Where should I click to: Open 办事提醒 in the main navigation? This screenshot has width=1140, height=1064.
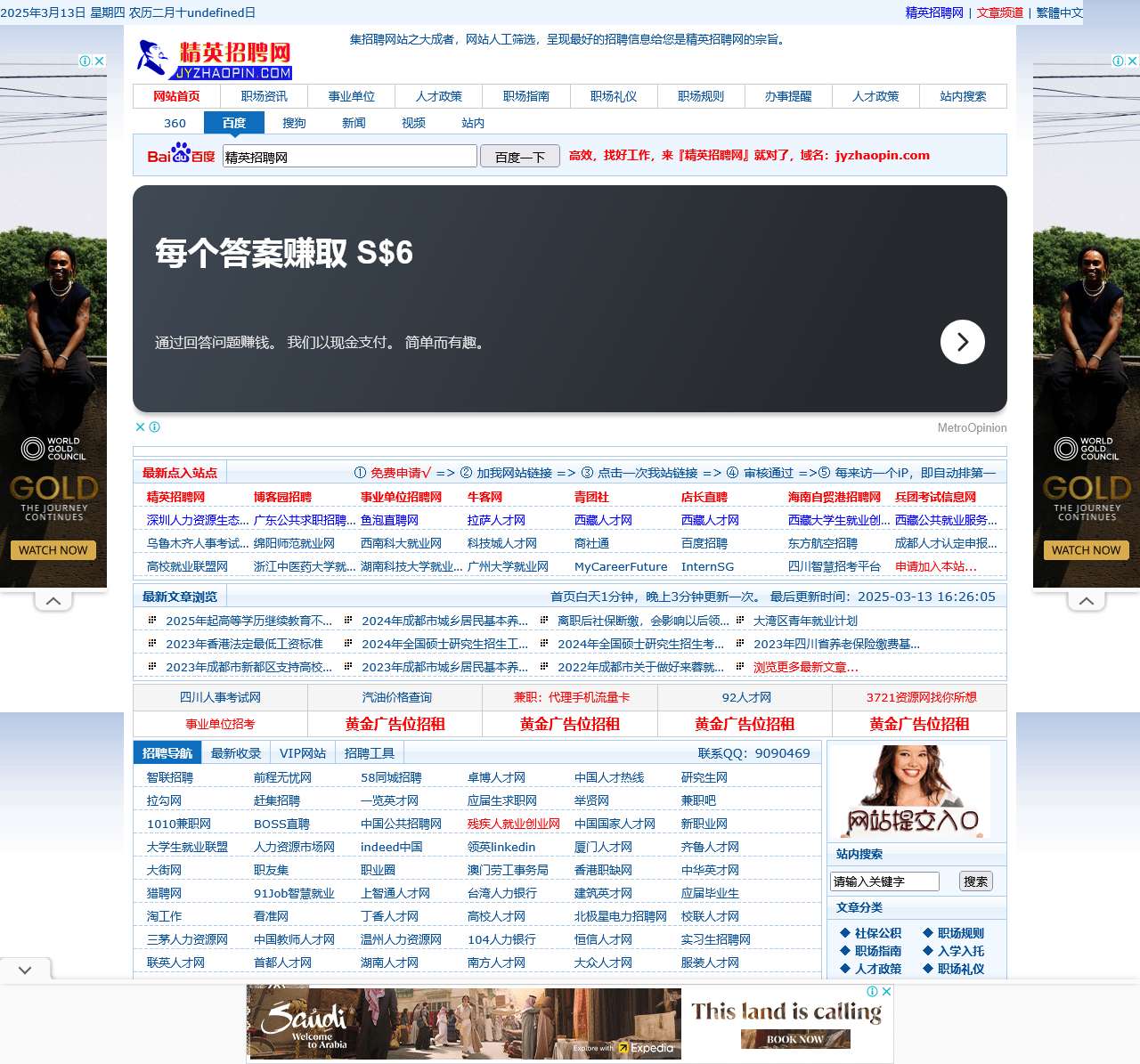coord(788,96)
